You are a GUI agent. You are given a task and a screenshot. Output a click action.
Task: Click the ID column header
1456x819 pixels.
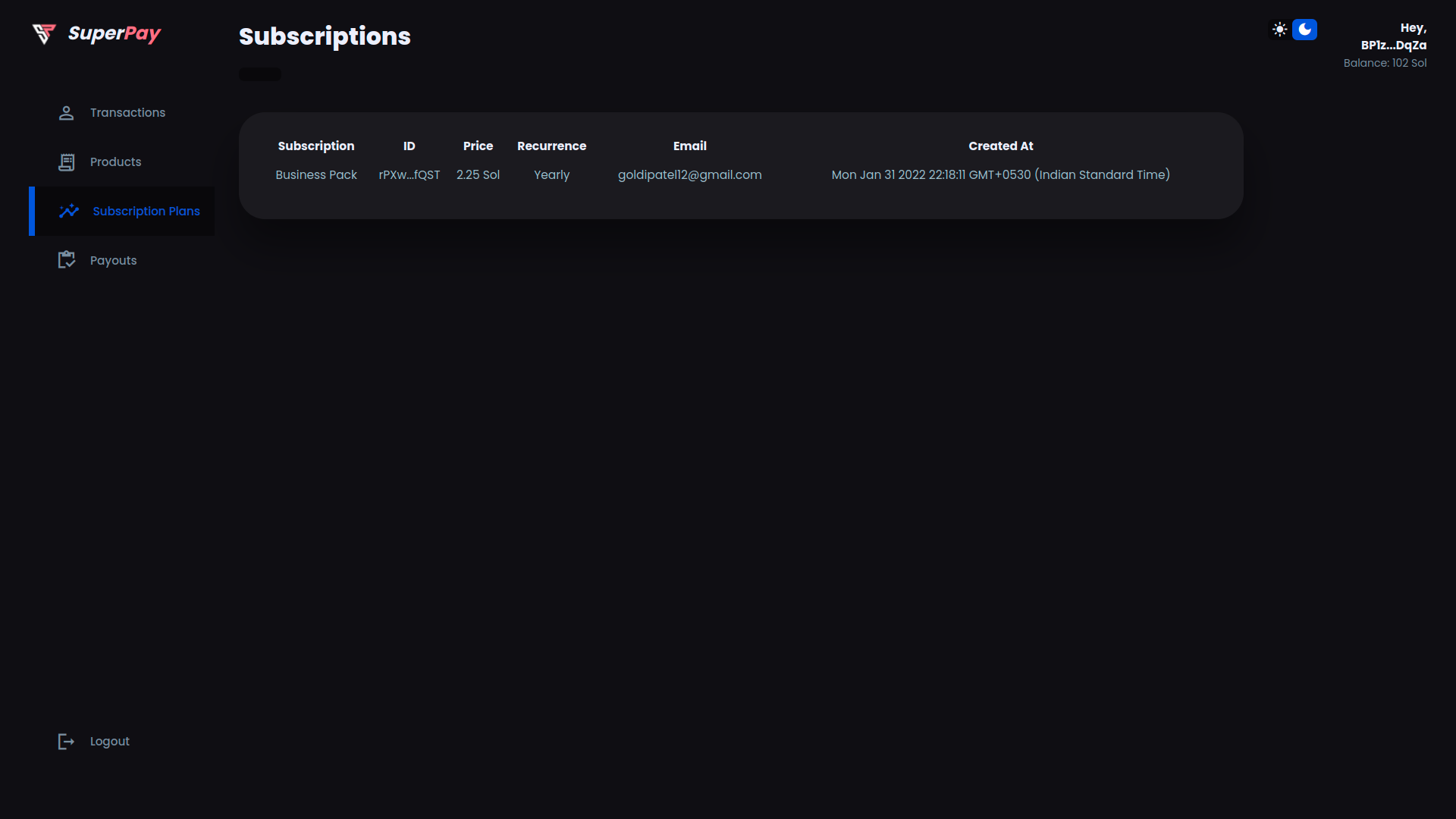(x=409, y=146)
